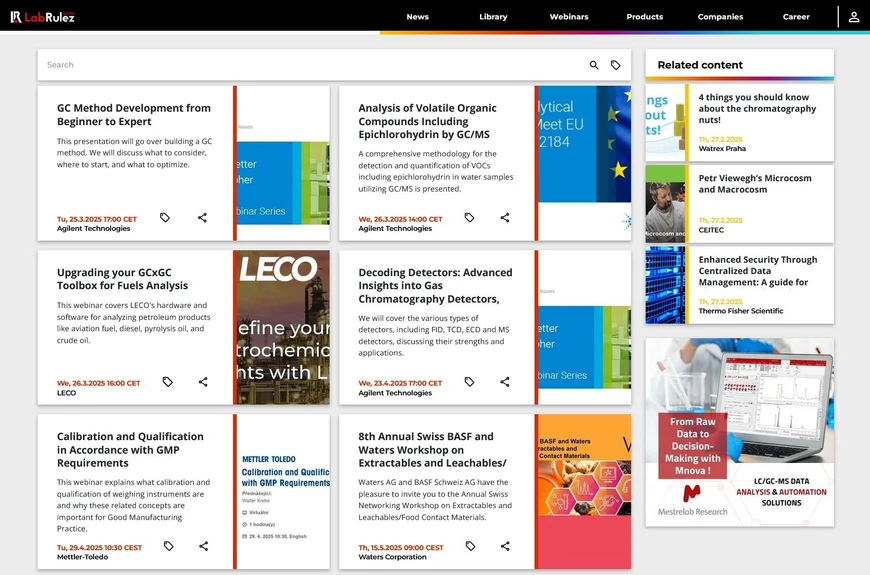Open the Library menu
Image resolution: width=870 pixels, height=575 pixels.
(493, 17)
